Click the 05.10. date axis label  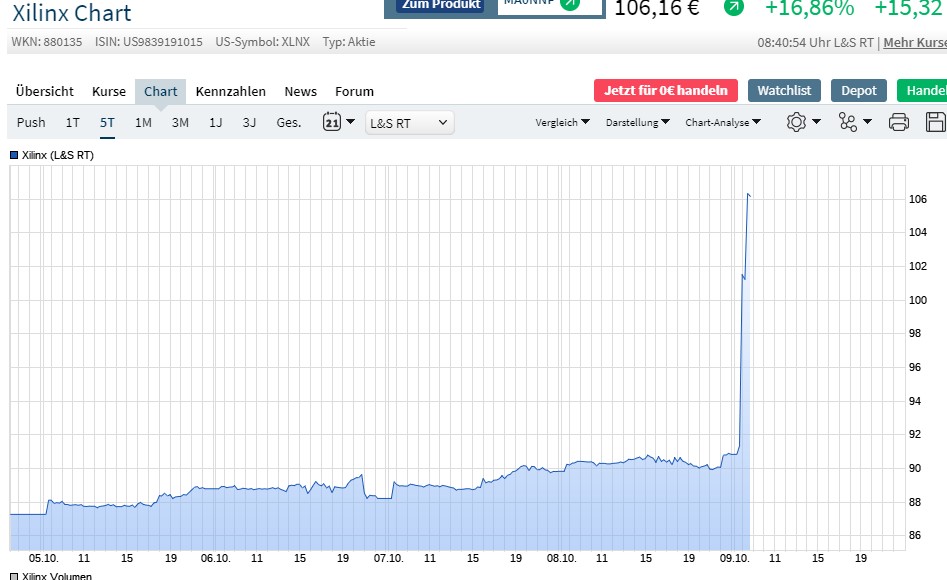pos(43,558)
